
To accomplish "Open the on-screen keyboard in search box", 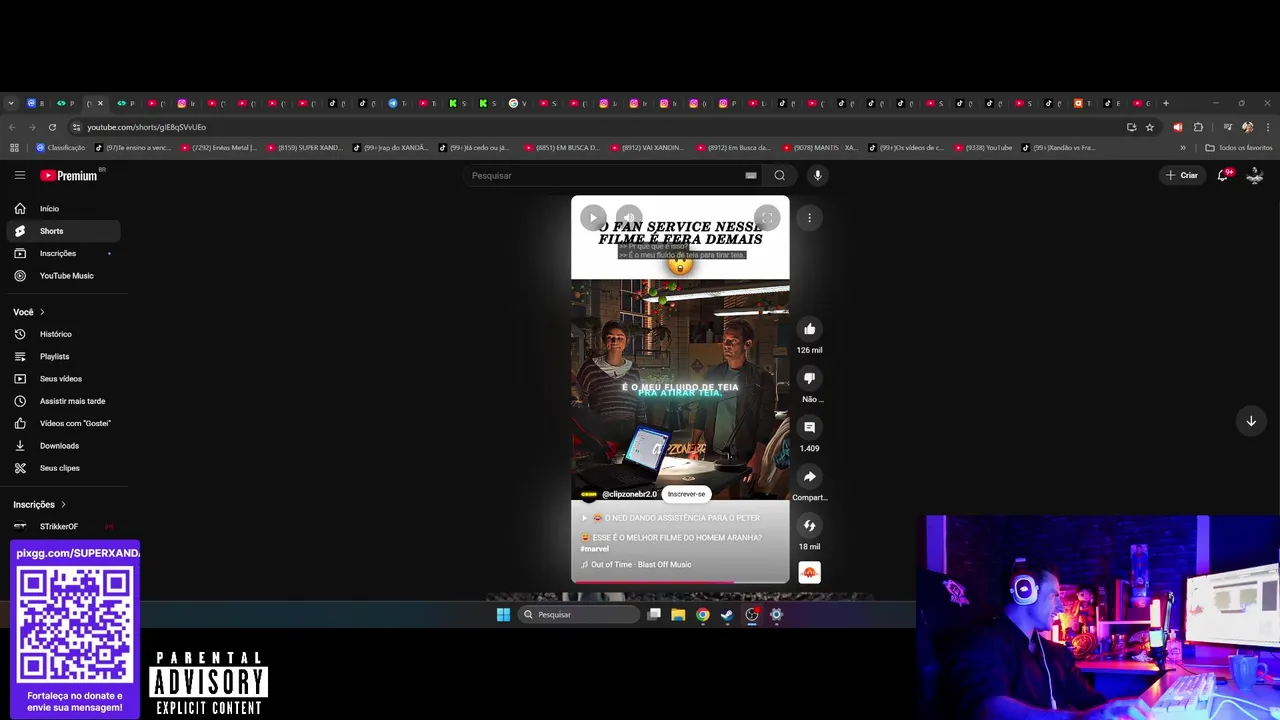I will tap(751, 175).
